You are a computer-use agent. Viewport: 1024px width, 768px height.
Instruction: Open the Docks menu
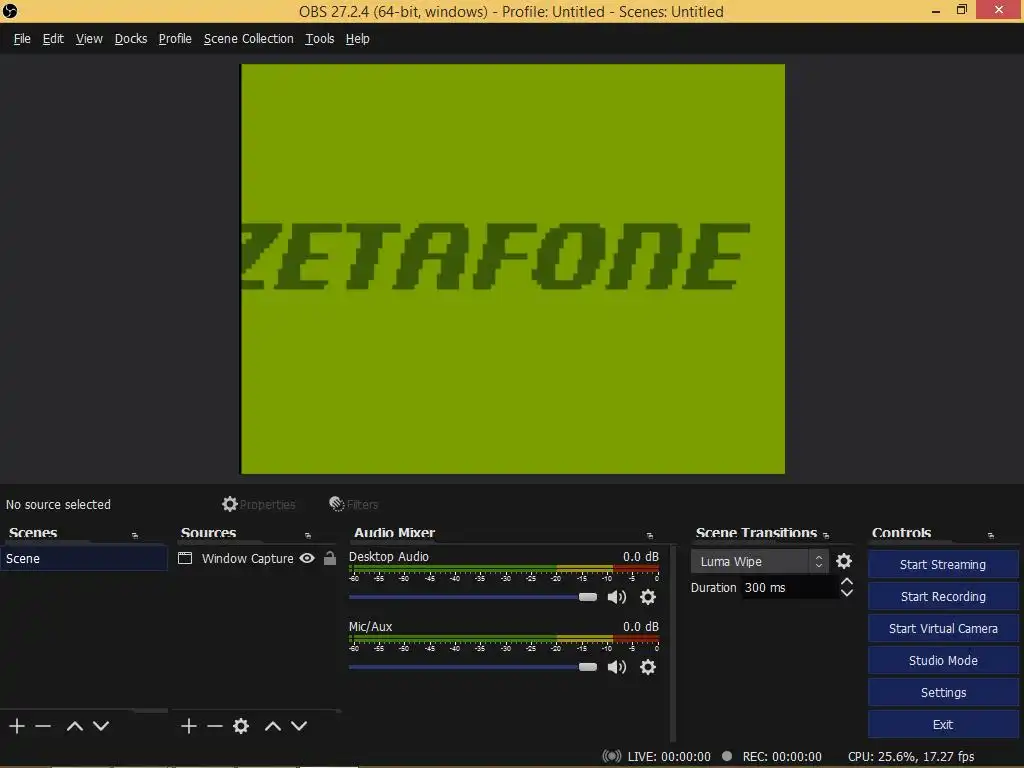coord(131,39)
